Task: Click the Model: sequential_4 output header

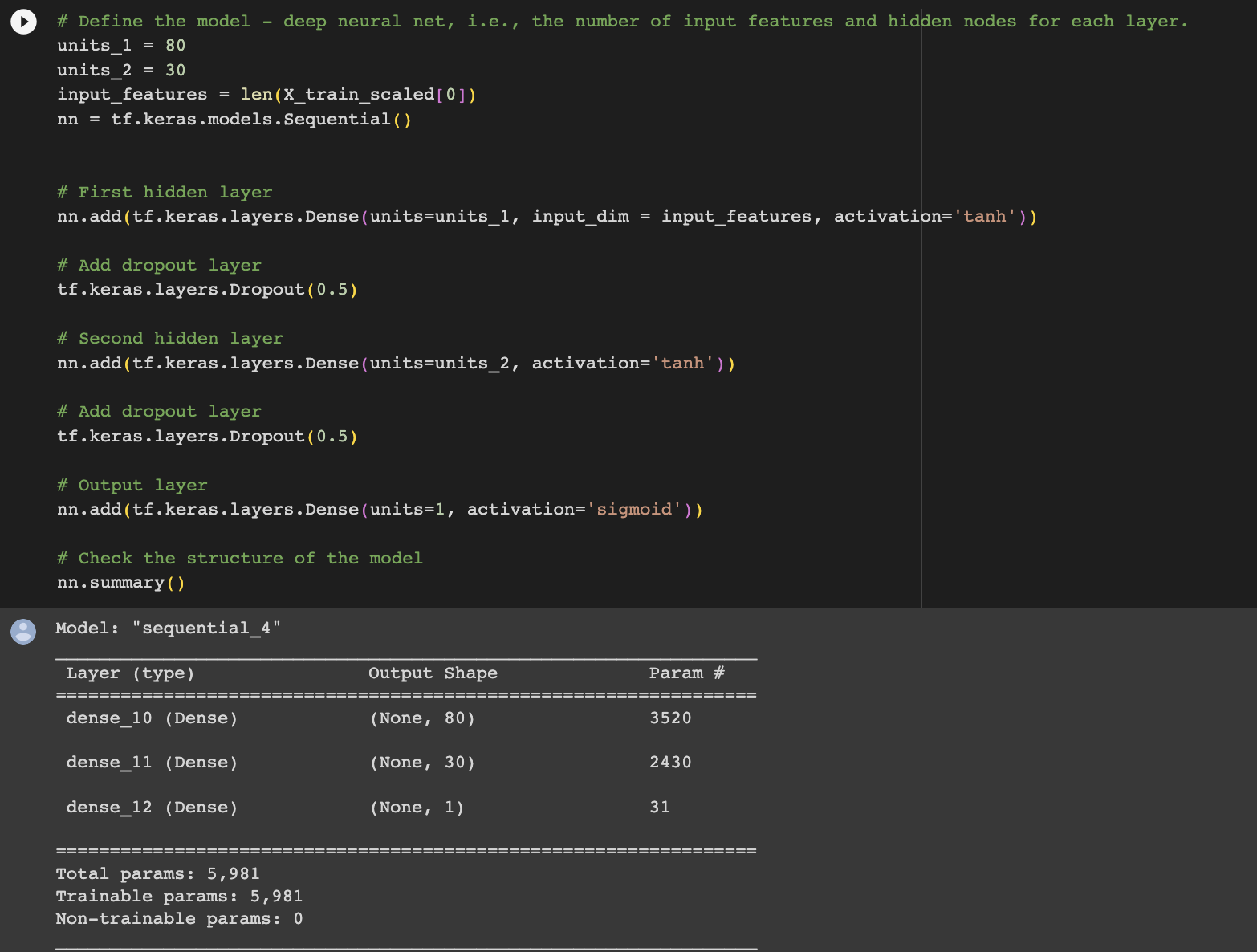Action: click(x=166, y=628)
